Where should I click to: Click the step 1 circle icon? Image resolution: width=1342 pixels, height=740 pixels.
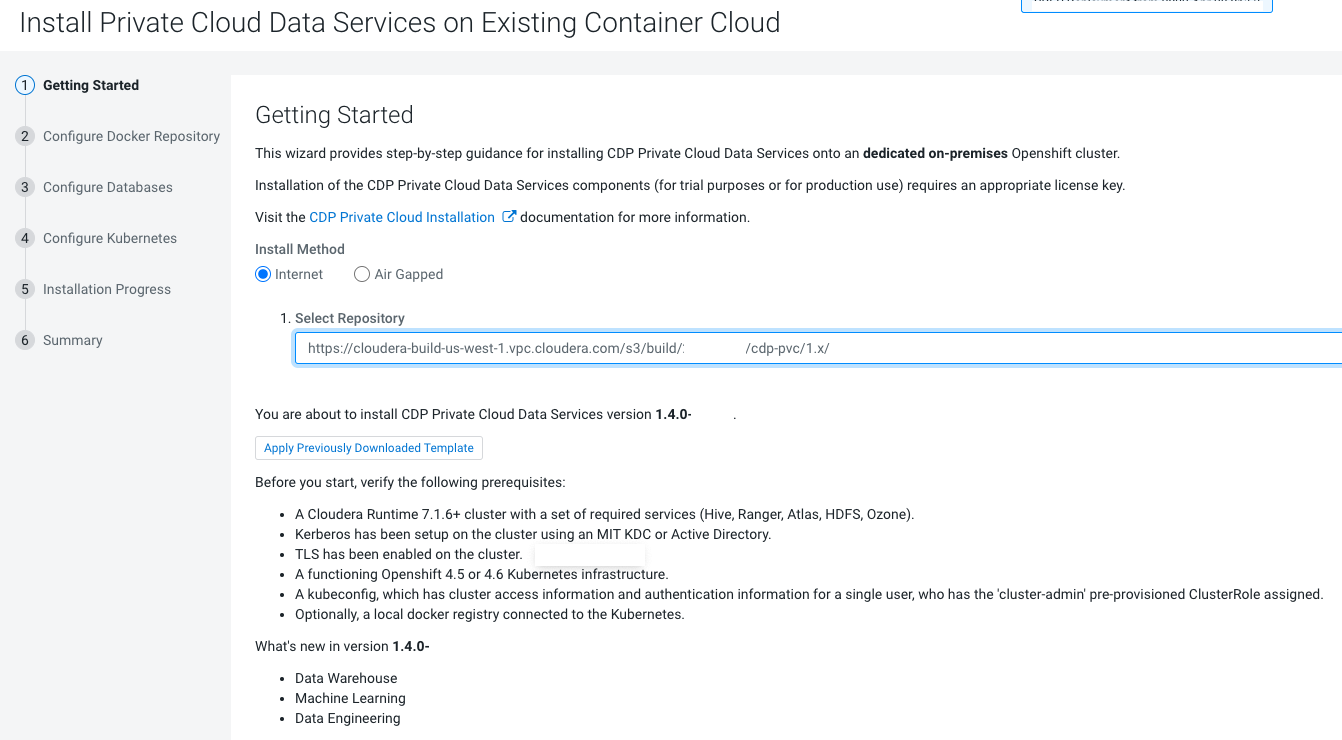[x=25, y=86]
